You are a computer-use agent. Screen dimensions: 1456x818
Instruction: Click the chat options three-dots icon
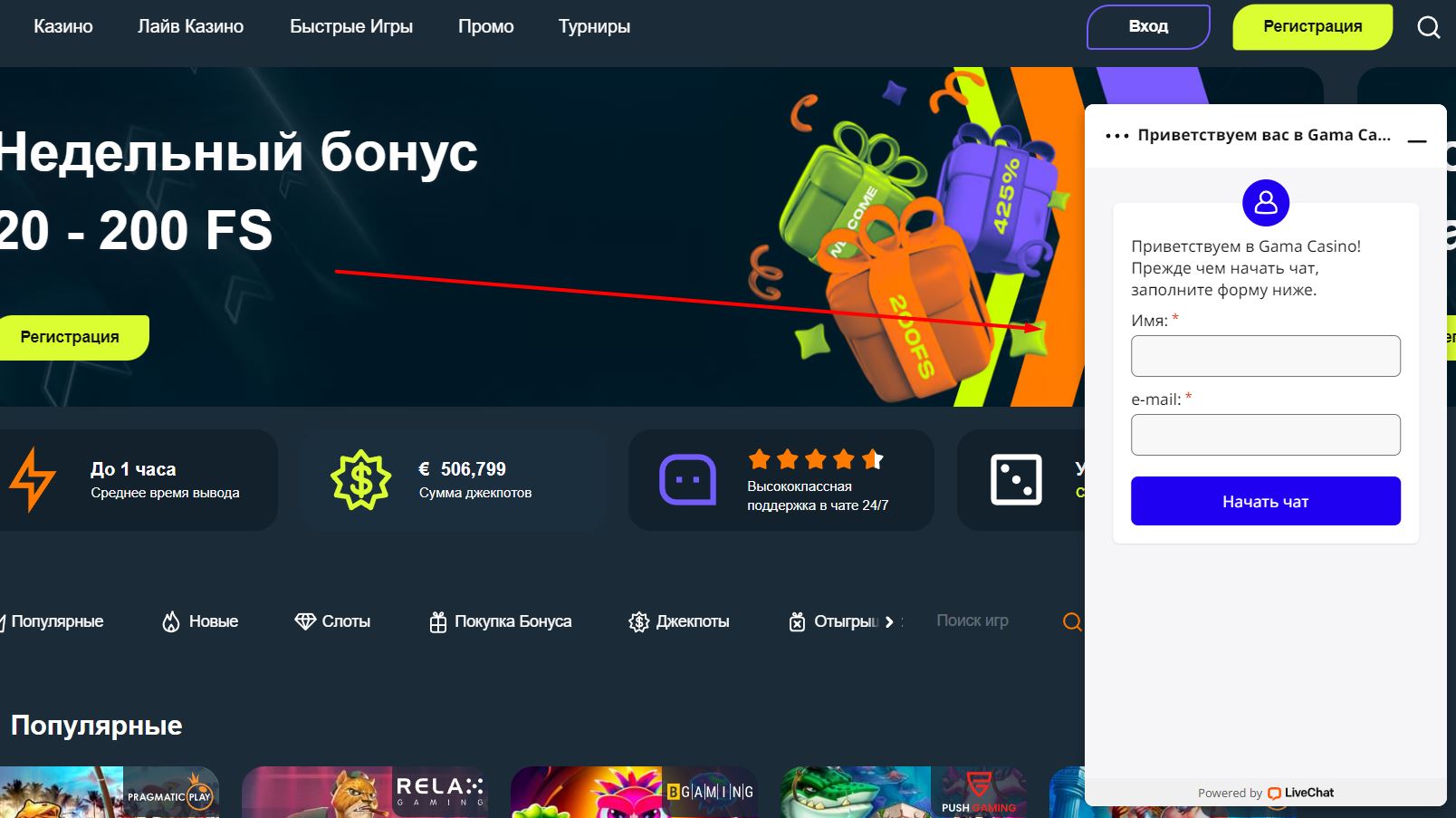pyautogui.click(x=1117, y=136)
